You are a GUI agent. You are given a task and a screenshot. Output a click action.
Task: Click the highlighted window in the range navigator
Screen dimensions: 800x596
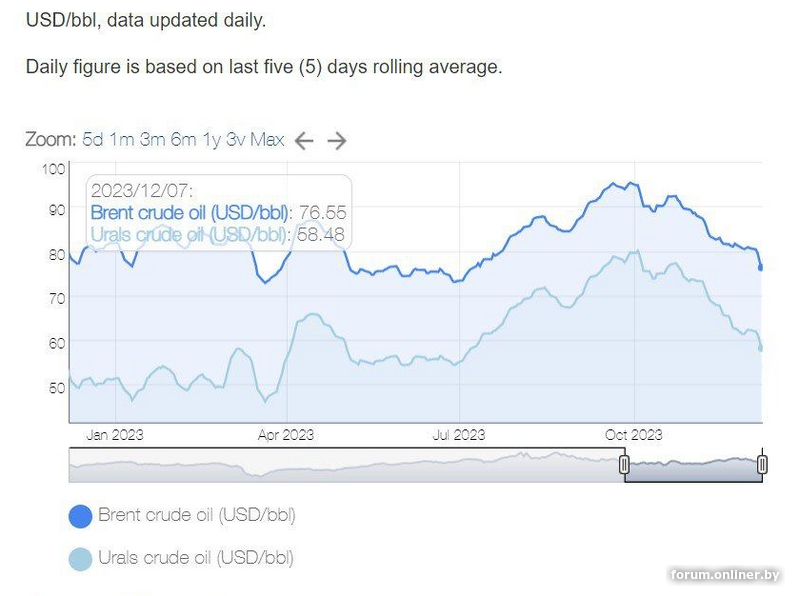(693, 465)
